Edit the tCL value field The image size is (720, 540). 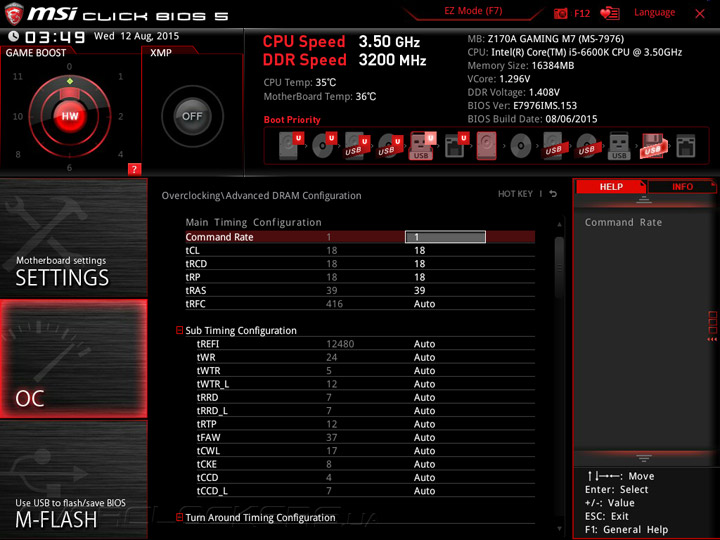tap(419, 250)
